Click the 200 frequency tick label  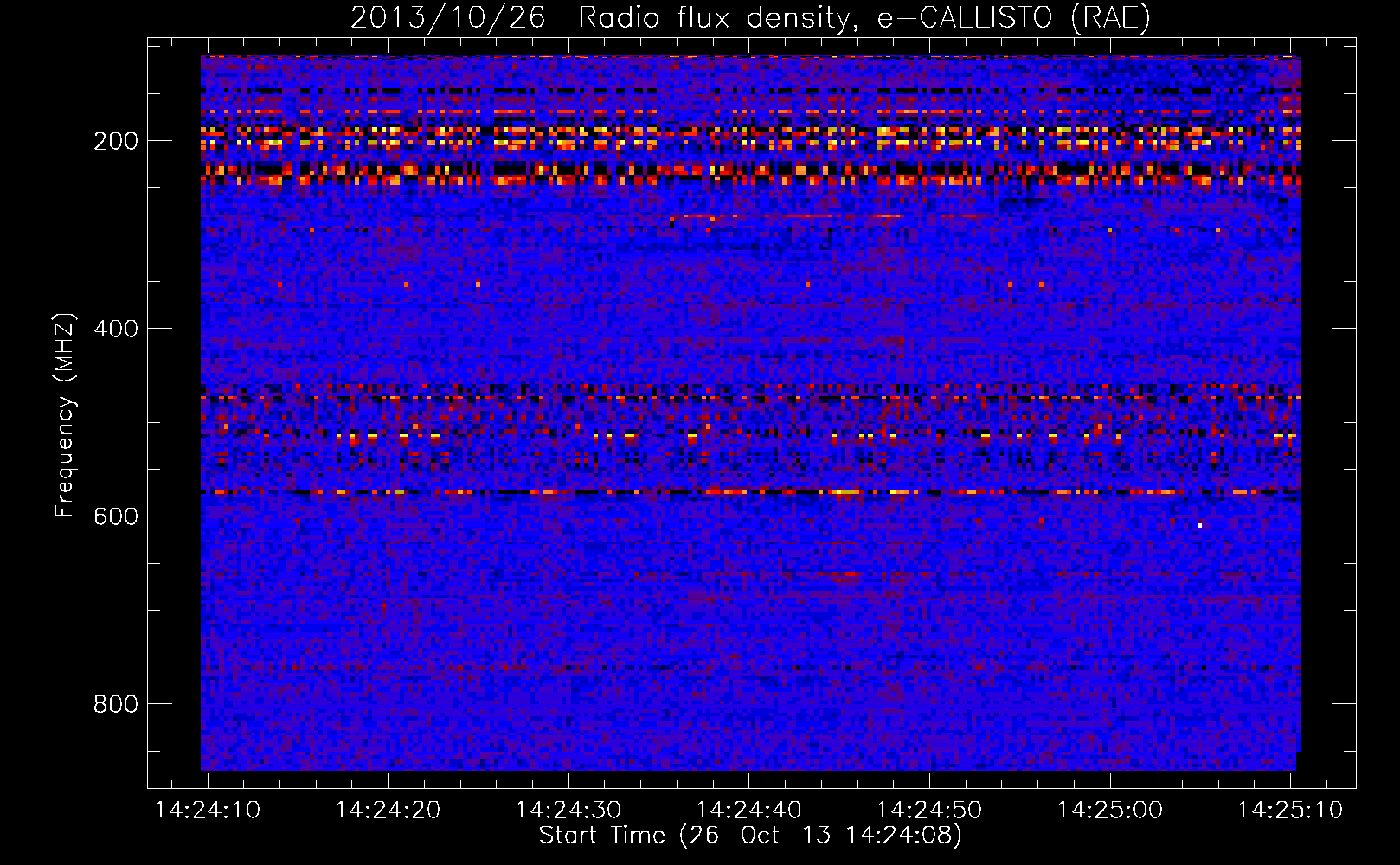point(115,141)
